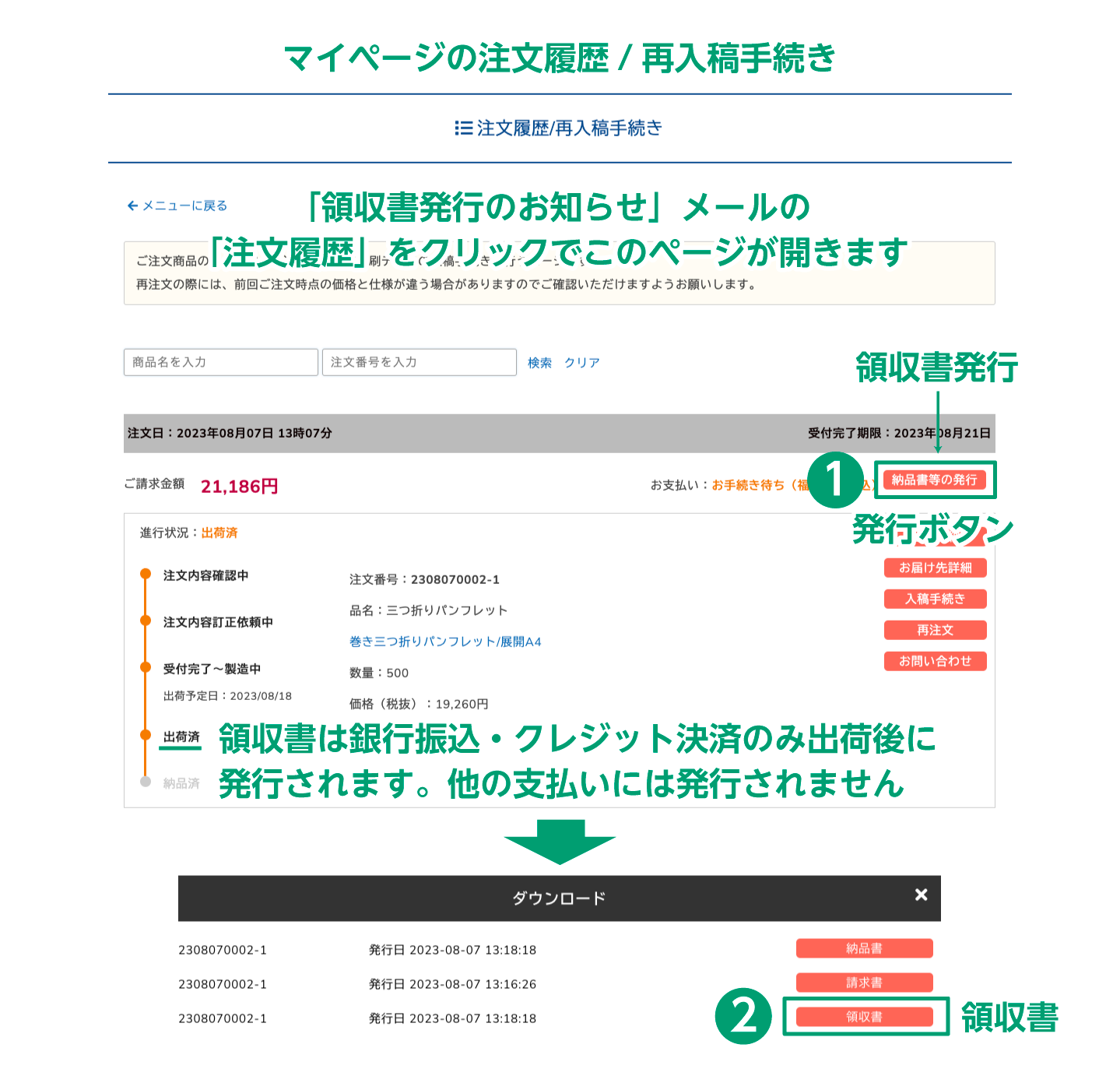
Task: Click 注文内容訂正依頼中 progress step
Action: pos(218,622)
